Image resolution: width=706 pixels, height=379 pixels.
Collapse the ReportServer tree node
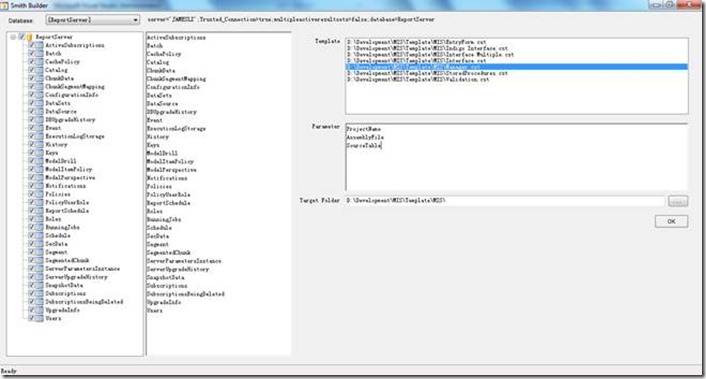(13, 37)
